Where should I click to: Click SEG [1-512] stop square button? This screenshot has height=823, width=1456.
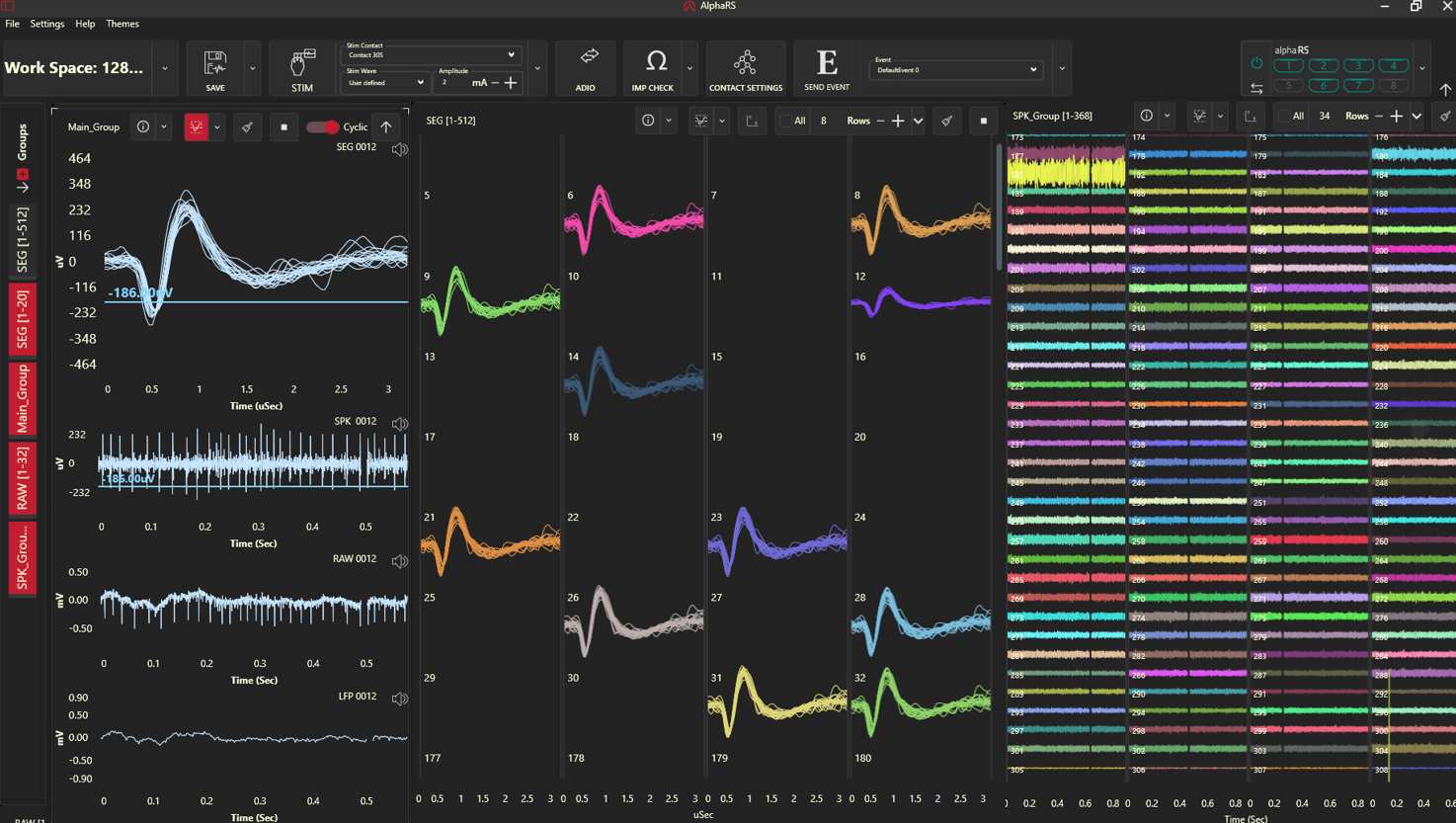coord(983,121)
